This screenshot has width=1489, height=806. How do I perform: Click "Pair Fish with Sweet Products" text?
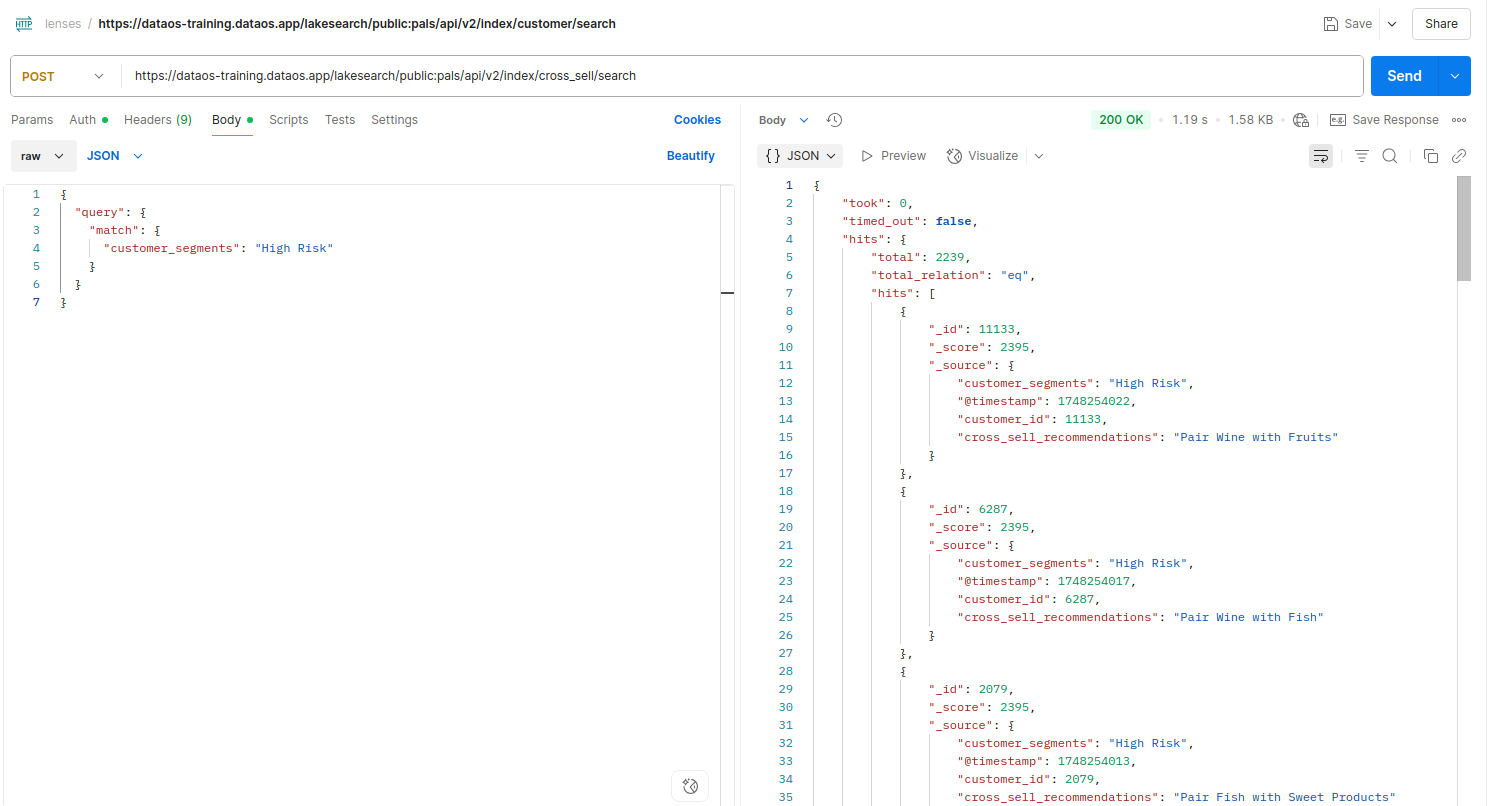tap(1284, 797)
